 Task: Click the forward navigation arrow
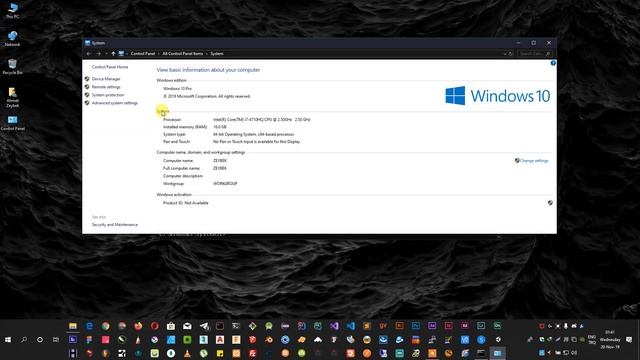[x=98, y=53]
